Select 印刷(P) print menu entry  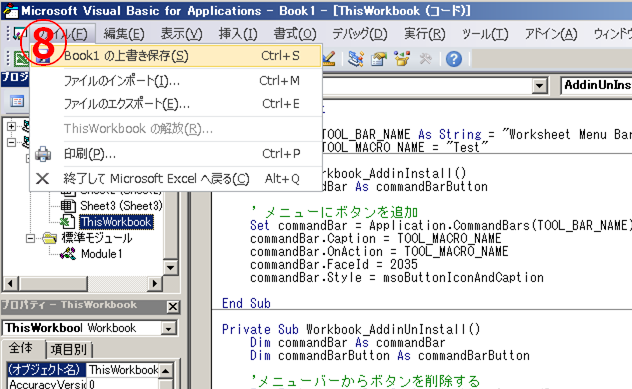tap(176, 154)
